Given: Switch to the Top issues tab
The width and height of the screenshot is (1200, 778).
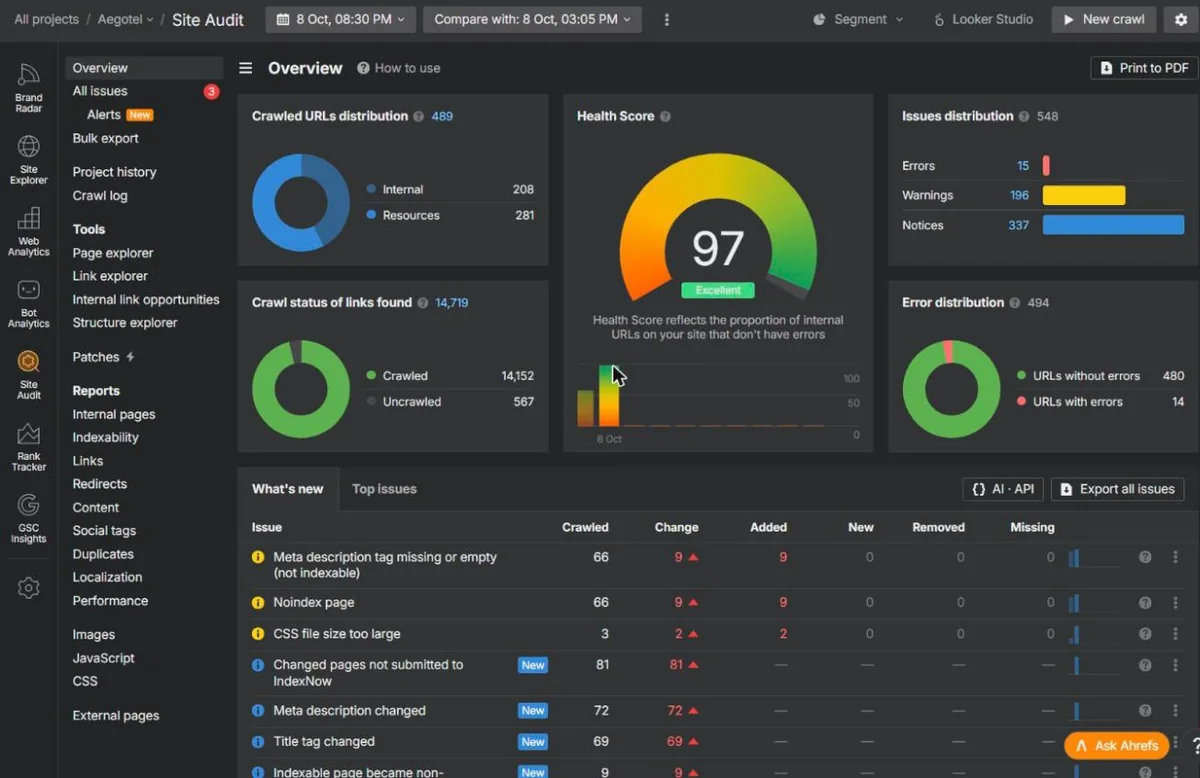Looking at the screenshot, I should click(x=384, y=489).
